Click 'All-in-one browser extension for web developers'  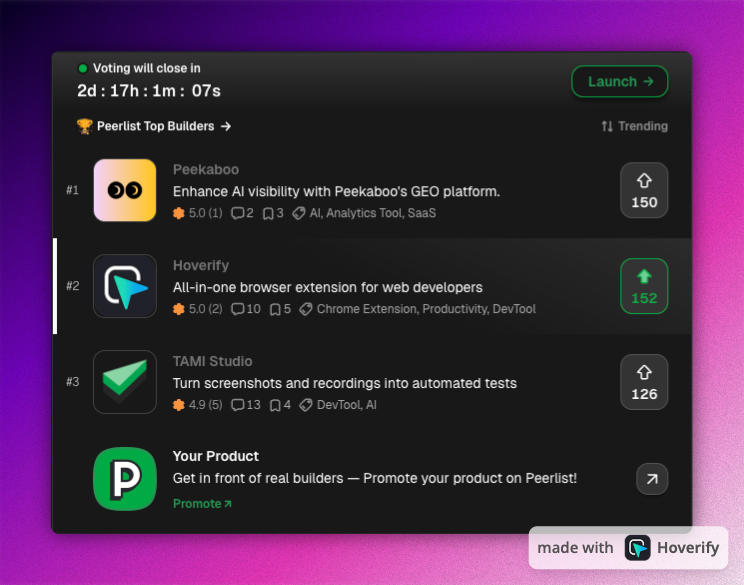327,288
